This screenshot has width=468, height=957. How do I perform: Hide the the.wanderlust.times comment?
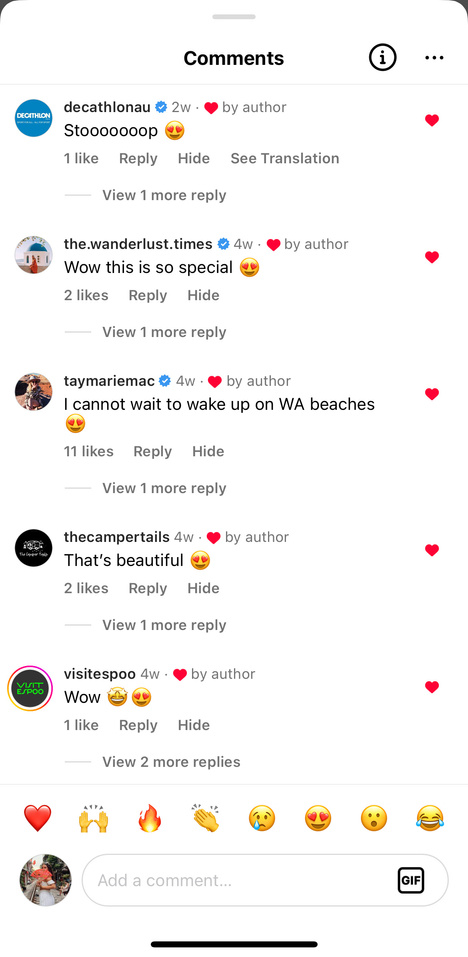tap(203, 295)
